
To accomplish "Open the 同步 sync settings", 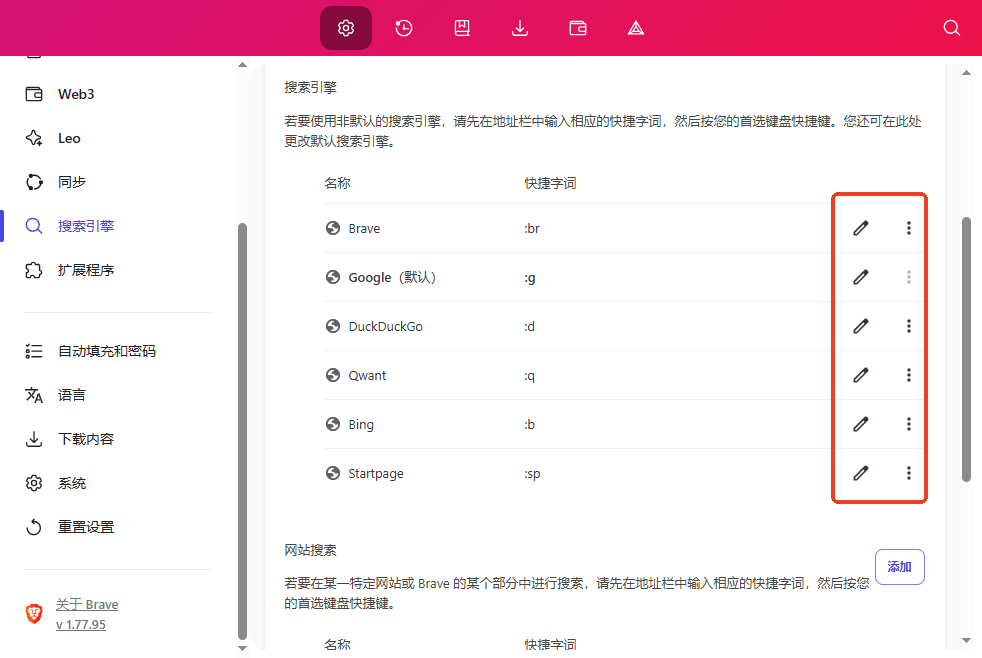I will point(71,182).
